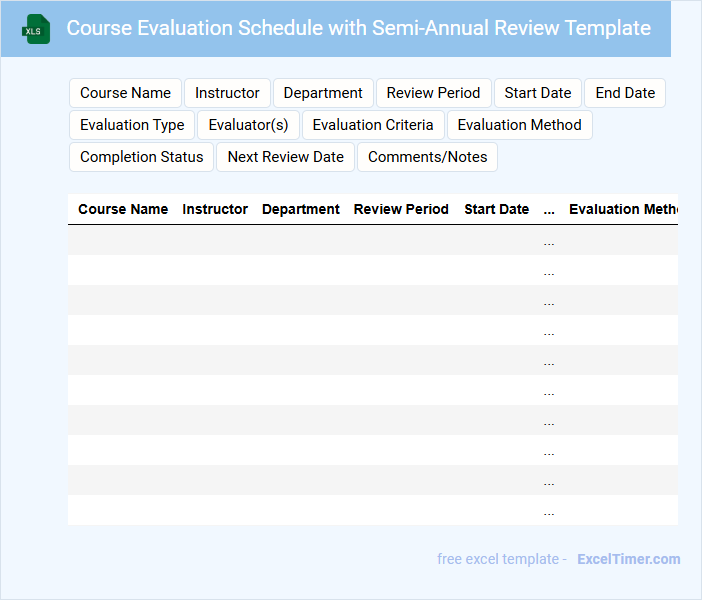Click the page title heading text
The image size is (702, 600).
click(x=358, y=28)
